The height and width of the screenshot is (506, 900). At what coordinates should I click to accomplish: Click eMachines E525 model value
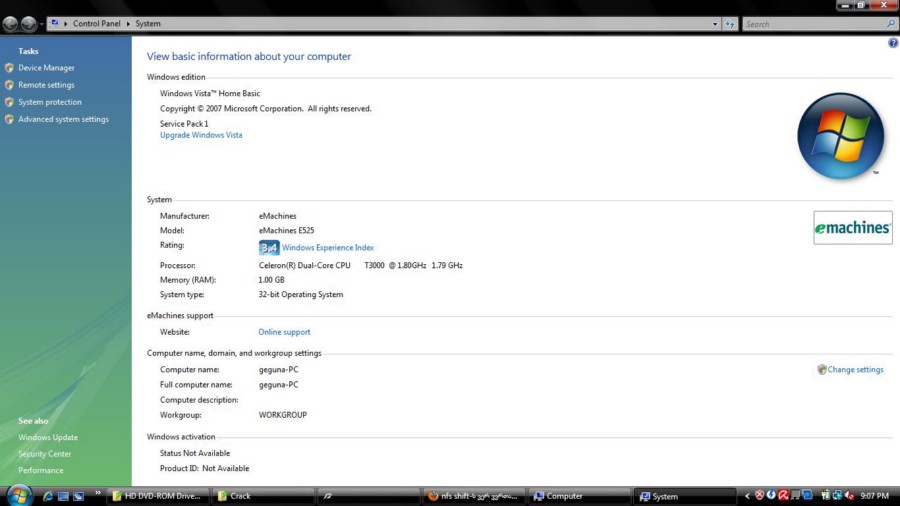[x=286, y=230]
